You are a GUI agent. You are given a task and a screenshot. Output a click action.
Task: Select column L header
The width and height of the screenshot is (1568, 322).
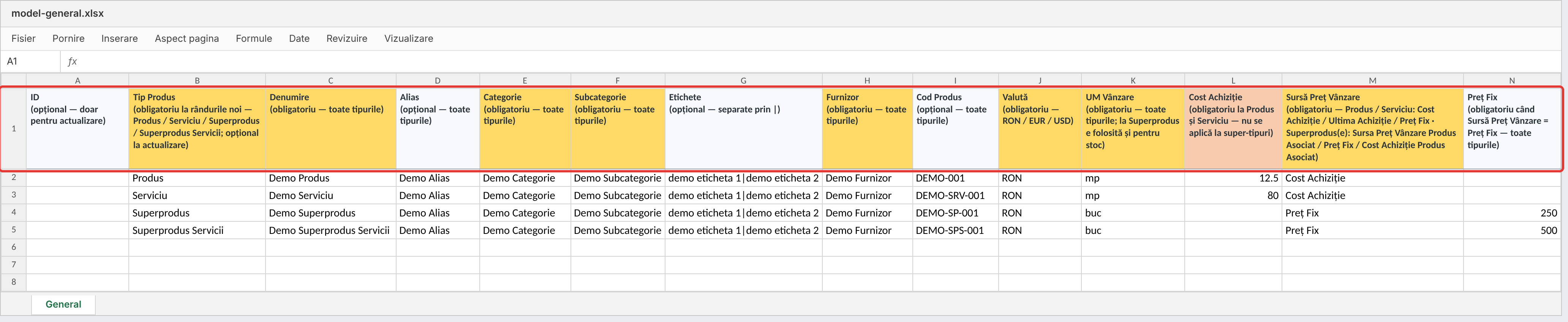click(x=1233, y=80)
